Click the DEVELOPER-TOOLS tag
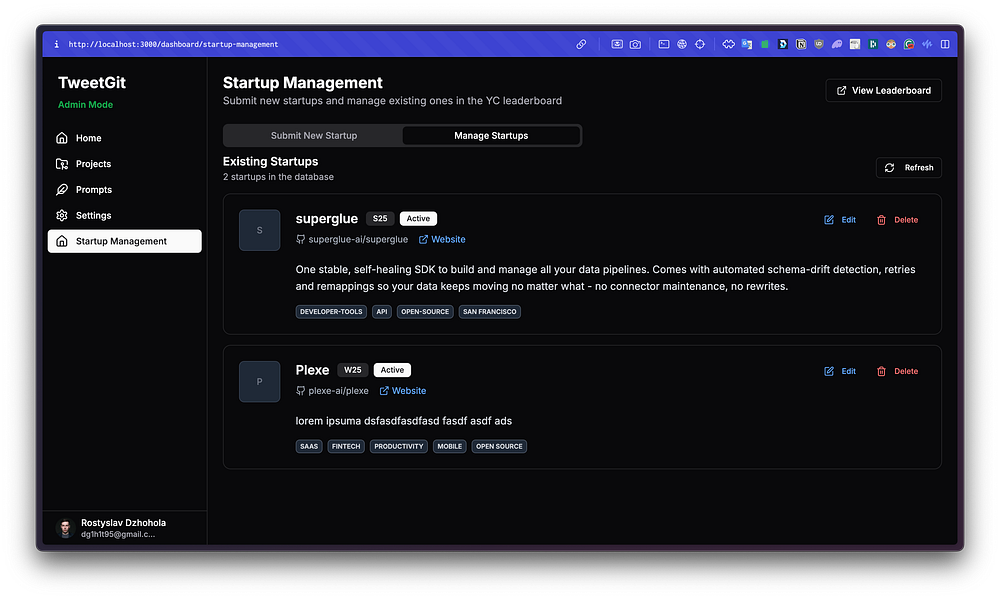Image resolution: width=1000 pixels, height=599 pixels. (331, 311)
